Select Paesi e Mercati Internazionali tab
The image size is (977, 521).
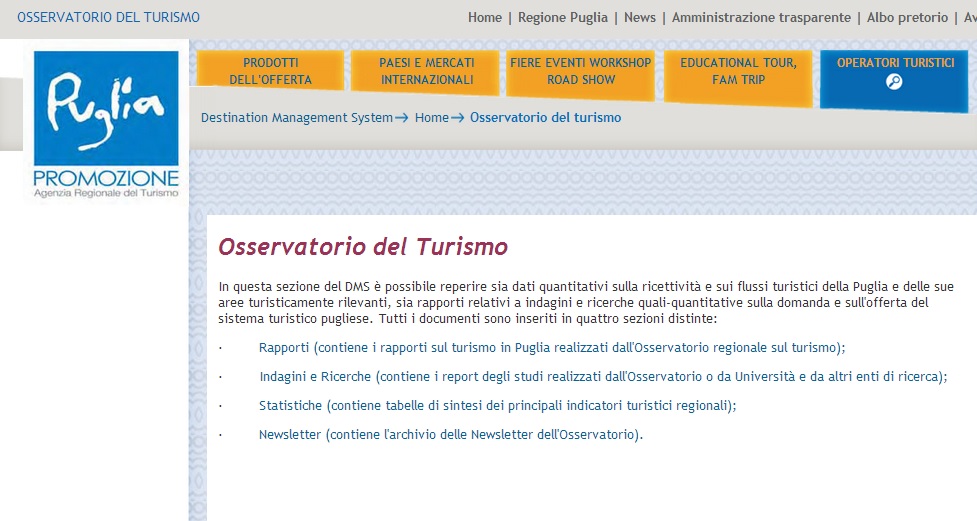[x=427, y=71]
